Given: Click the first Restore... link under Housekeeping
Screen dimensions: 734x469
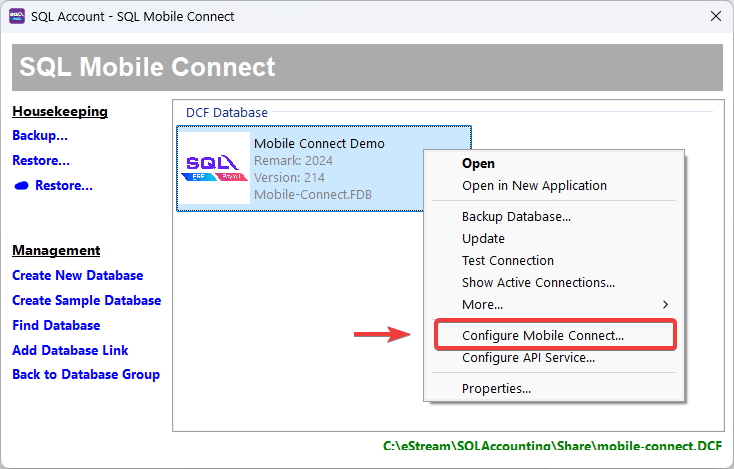Looking at the screenshot, I should [x=41, y=160].
